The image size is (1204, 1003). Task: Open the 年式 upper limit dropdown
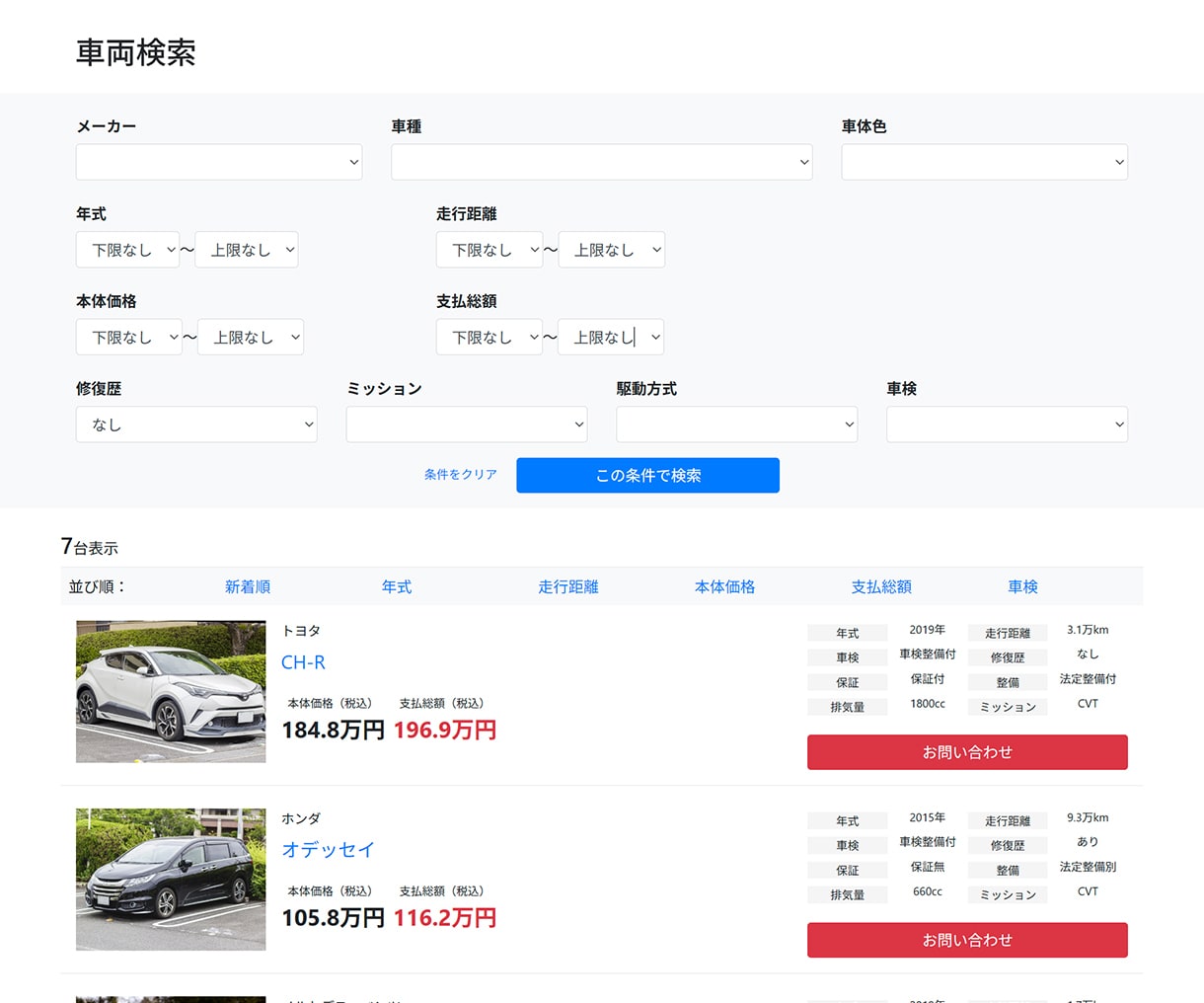click(x=247, y=250)
